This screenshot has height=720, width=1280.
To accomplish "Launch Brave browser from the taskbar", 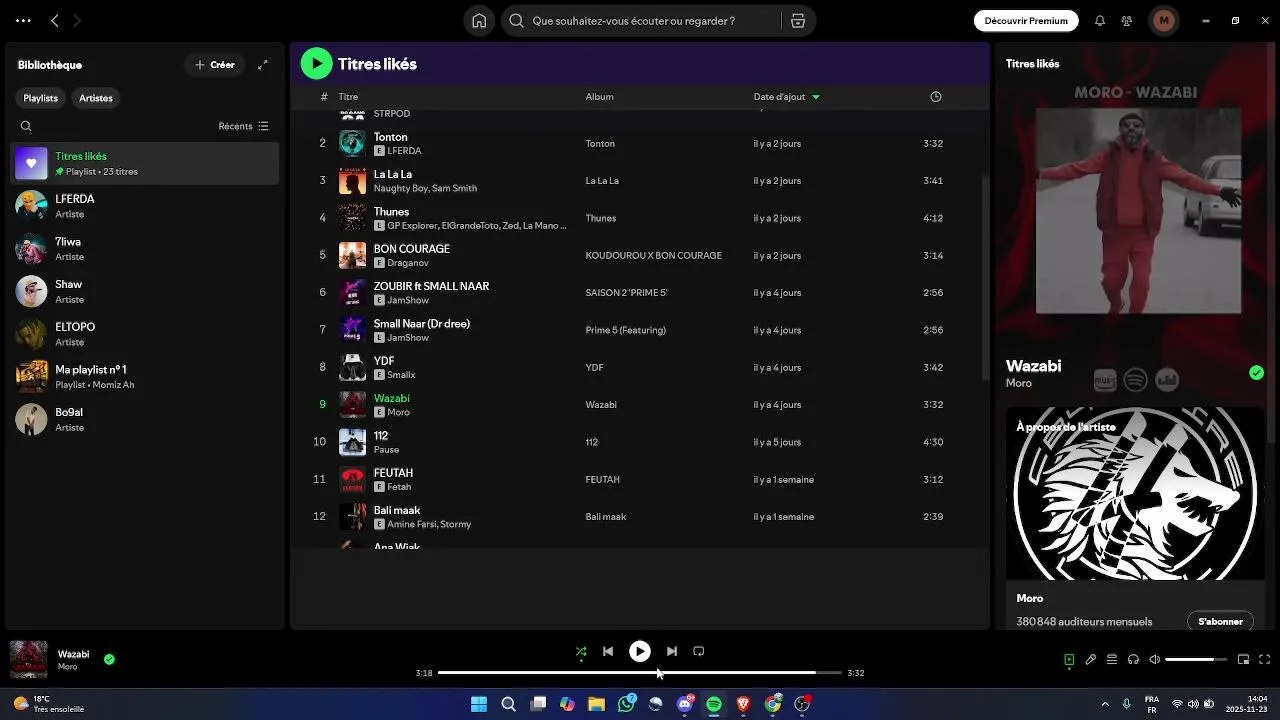I will [x=743, y=704].
